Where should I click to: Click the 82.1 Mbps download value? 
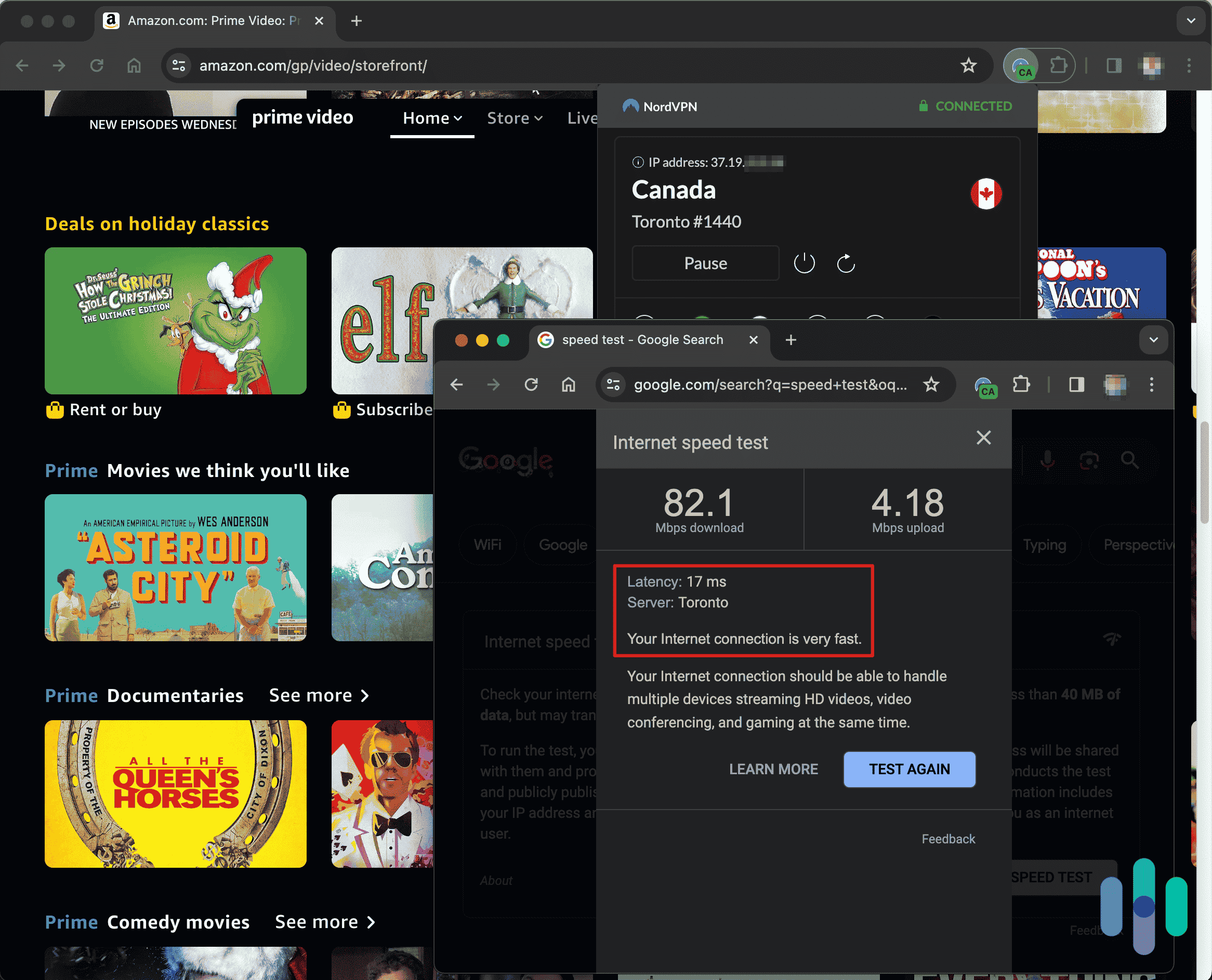click(699, 504)
